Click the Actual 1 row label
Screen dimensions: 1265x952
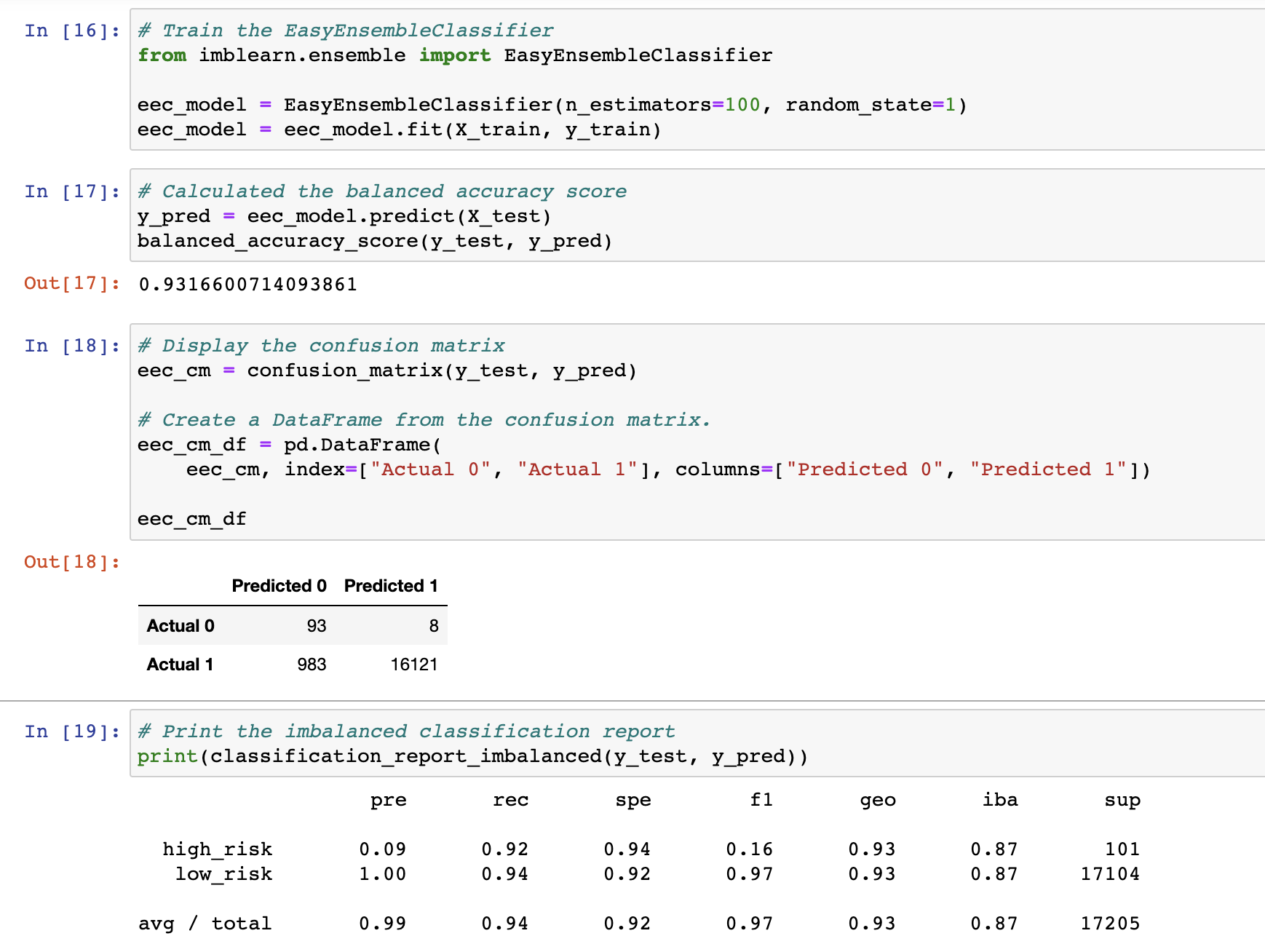click(180, 665)
